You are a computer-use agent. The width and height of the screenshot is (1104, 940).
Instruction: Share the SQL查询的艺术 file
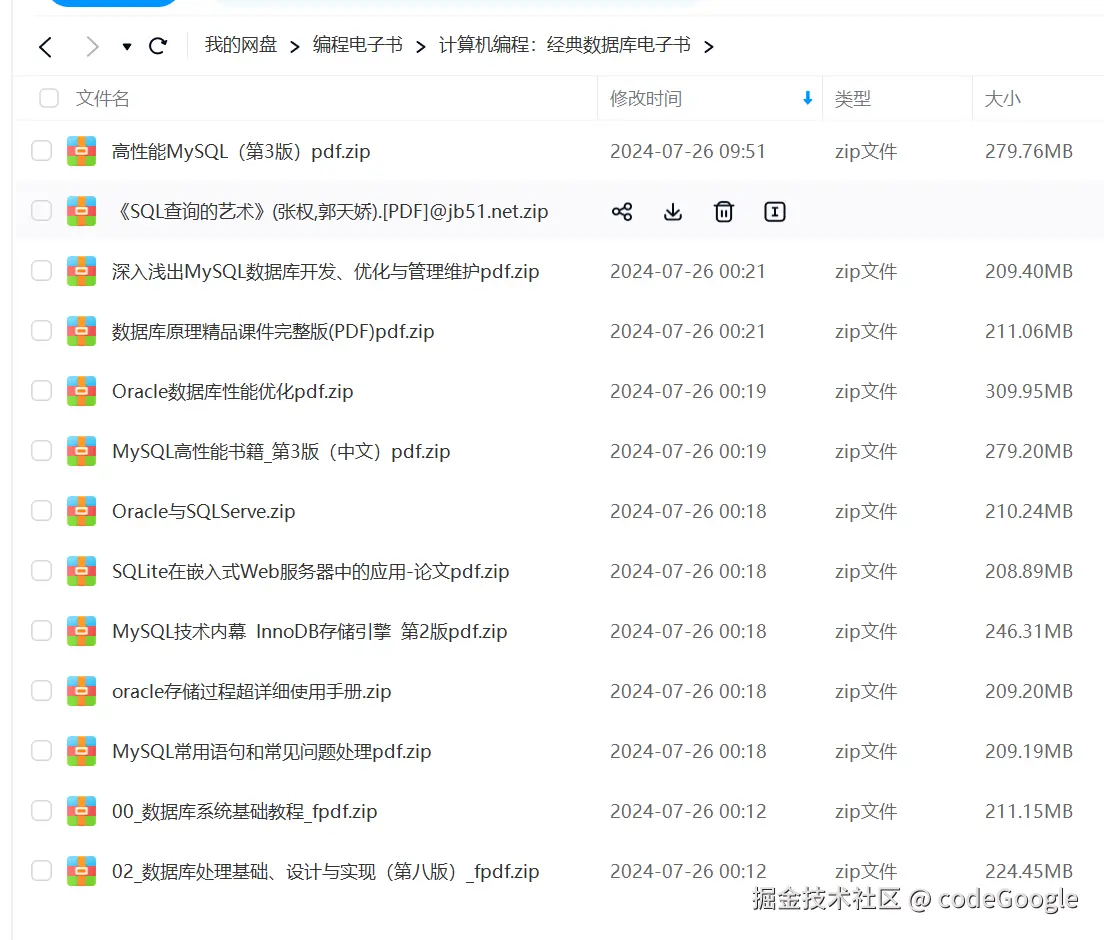pyautogui.click(x=622, y=212)
